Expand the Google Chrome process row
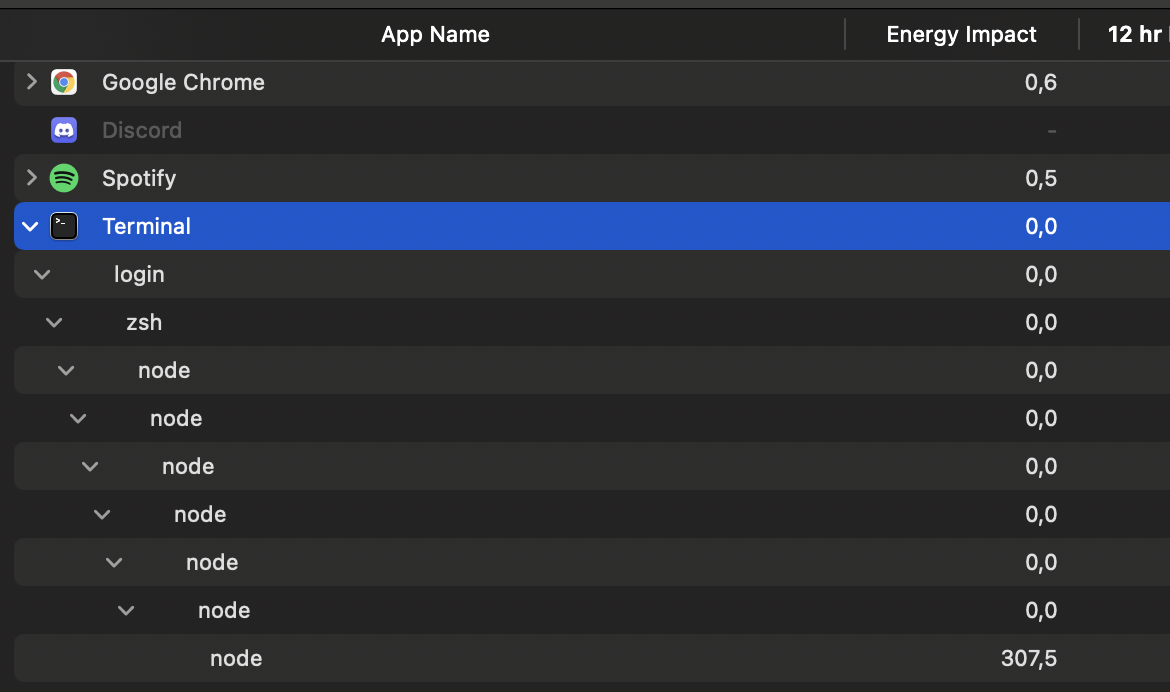1170x692 pixels. point(31,82)
